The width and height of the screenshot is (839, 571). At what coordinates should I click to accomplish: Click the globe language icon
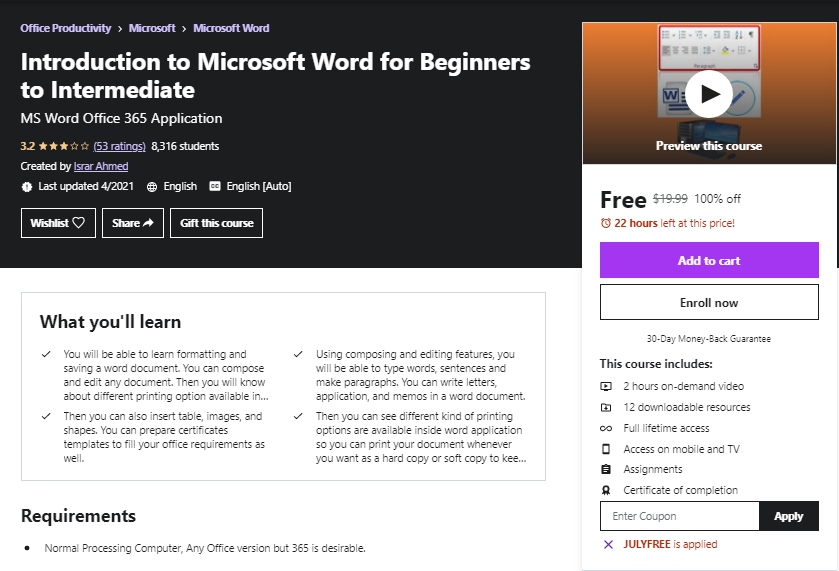click(152, 186)
